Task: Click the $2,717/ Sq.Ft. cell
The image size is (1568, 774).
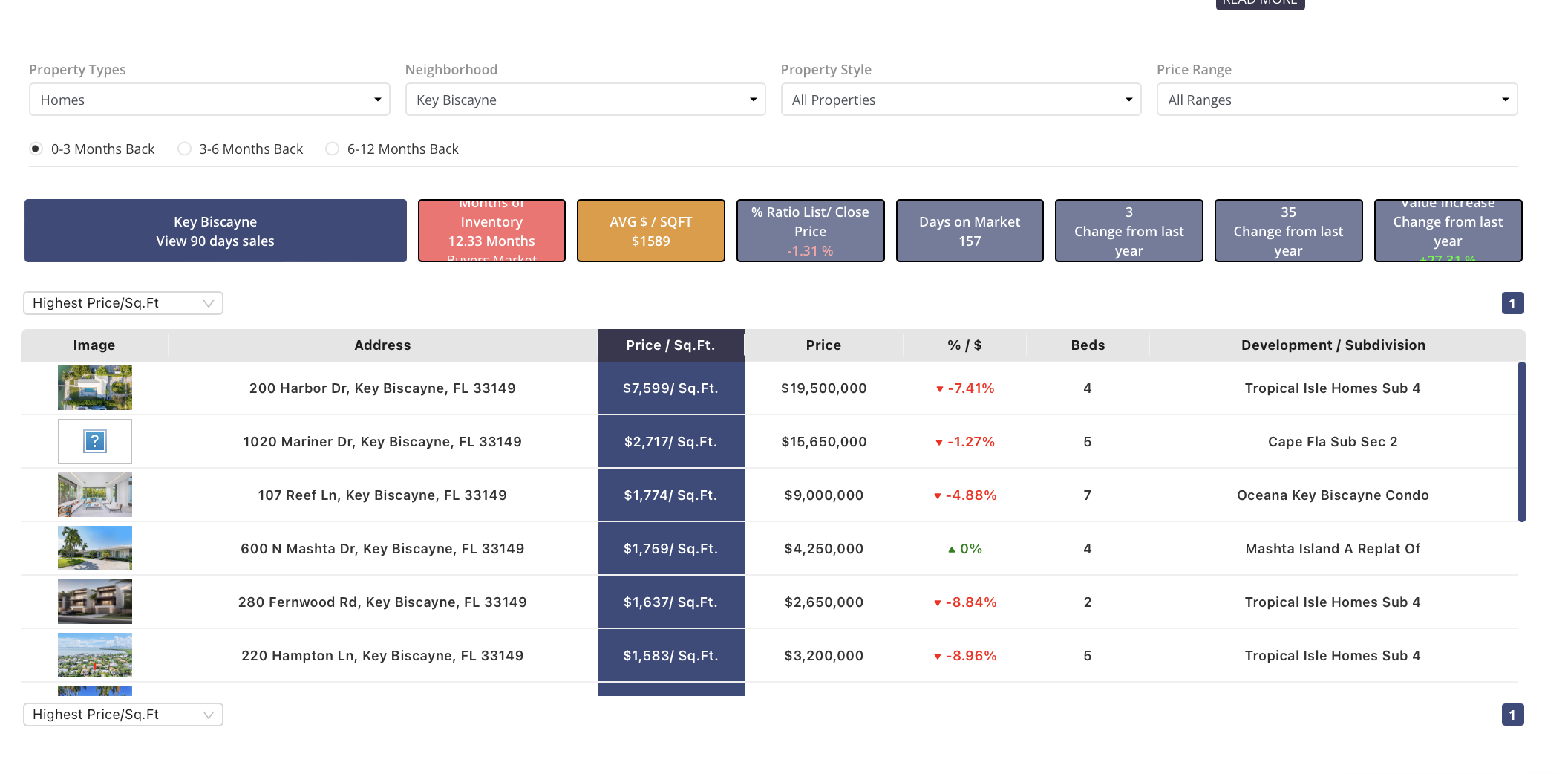Action: pyautogui.click(x=670, y=442)
